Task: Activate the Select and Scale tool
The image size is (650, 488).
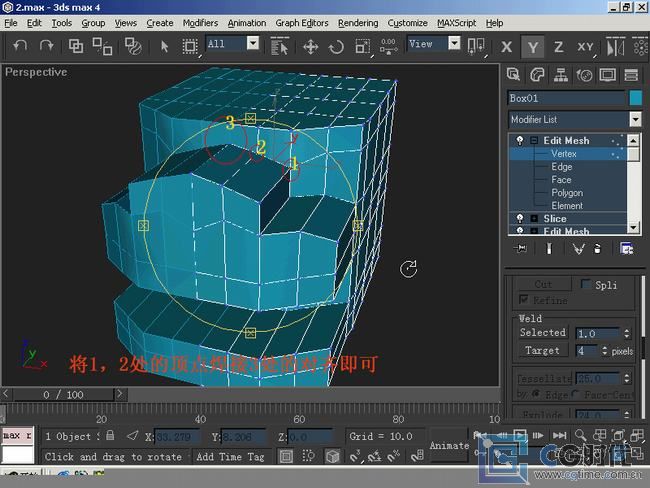Action: pos(363,46)
